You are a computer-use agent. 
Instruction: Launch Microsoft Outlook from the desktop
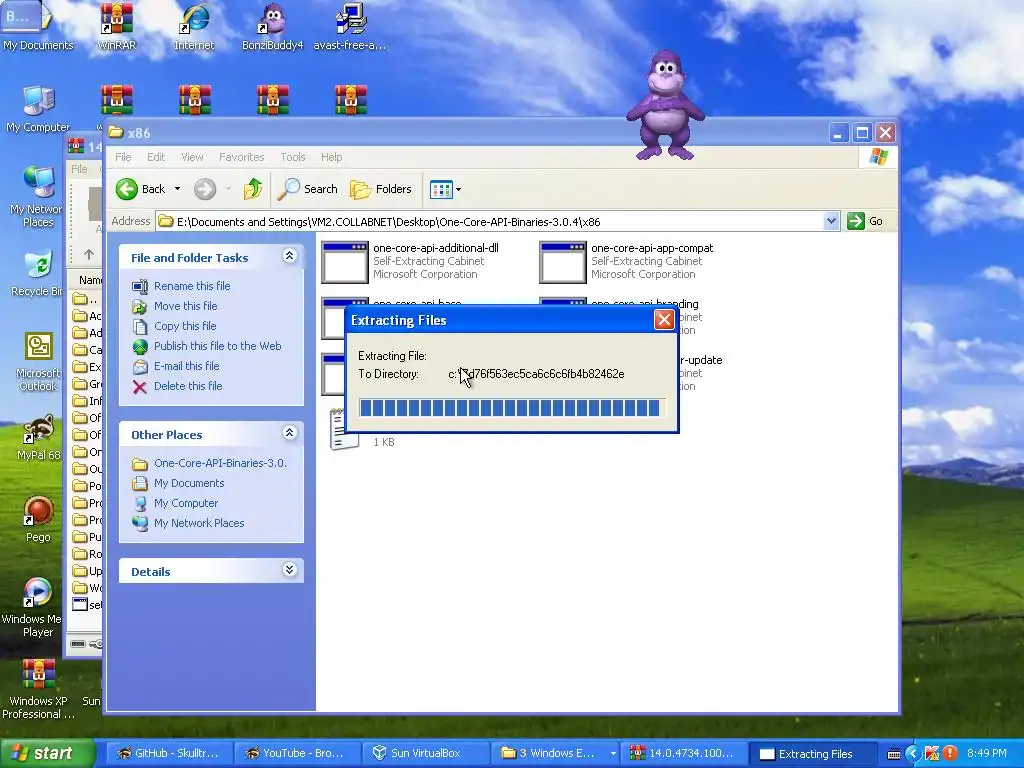[x=38, y=362]
